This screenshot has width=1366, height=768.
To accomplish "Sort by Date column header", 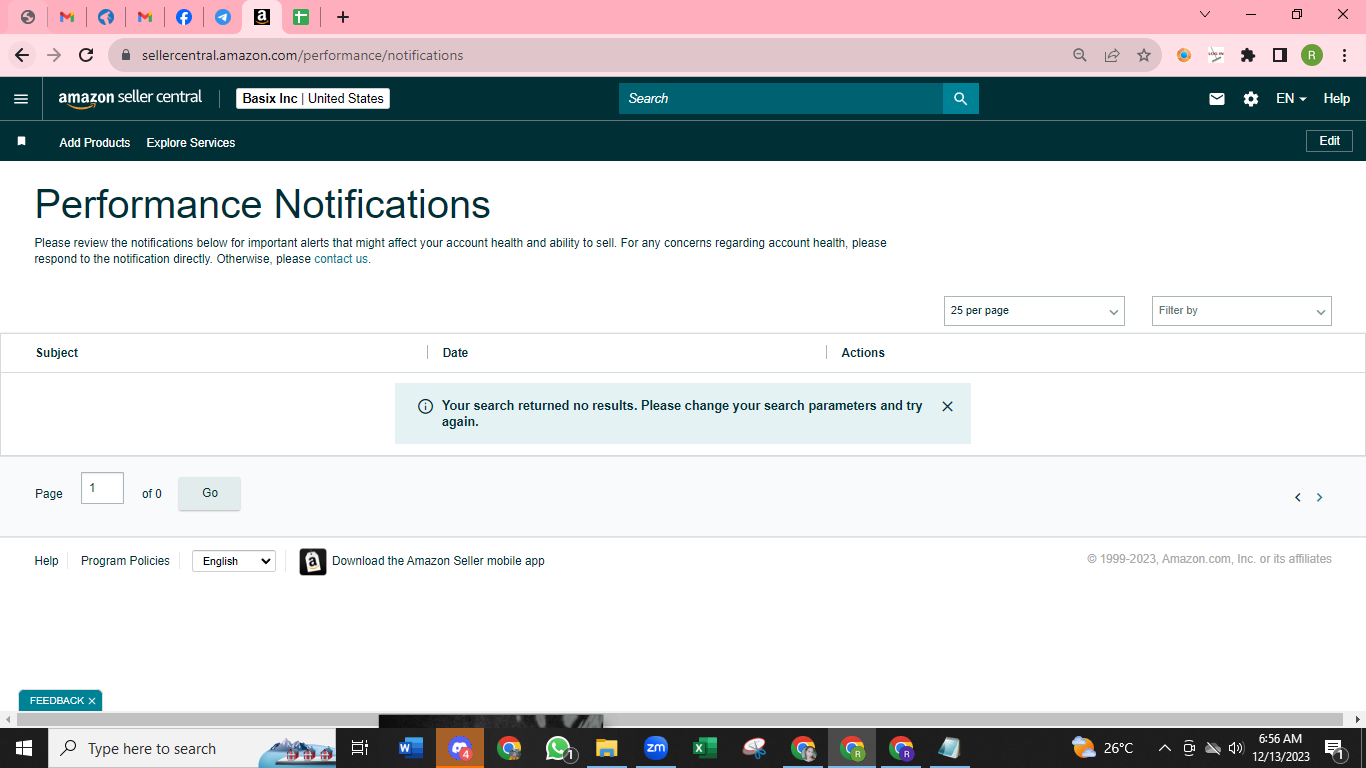I will (455, 353).
